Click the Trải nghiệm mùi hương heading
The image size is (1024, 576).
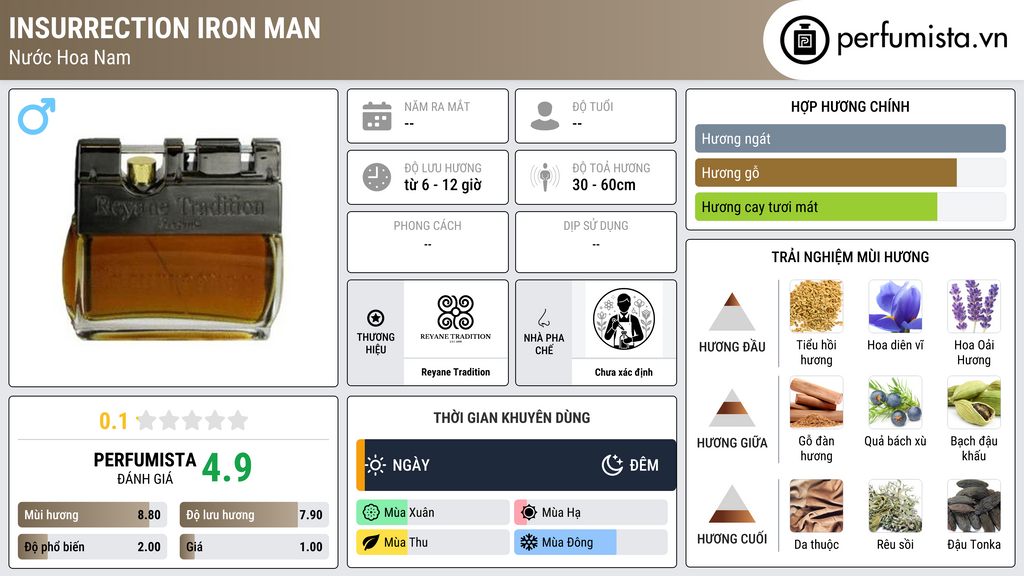[x=850, y=257]
